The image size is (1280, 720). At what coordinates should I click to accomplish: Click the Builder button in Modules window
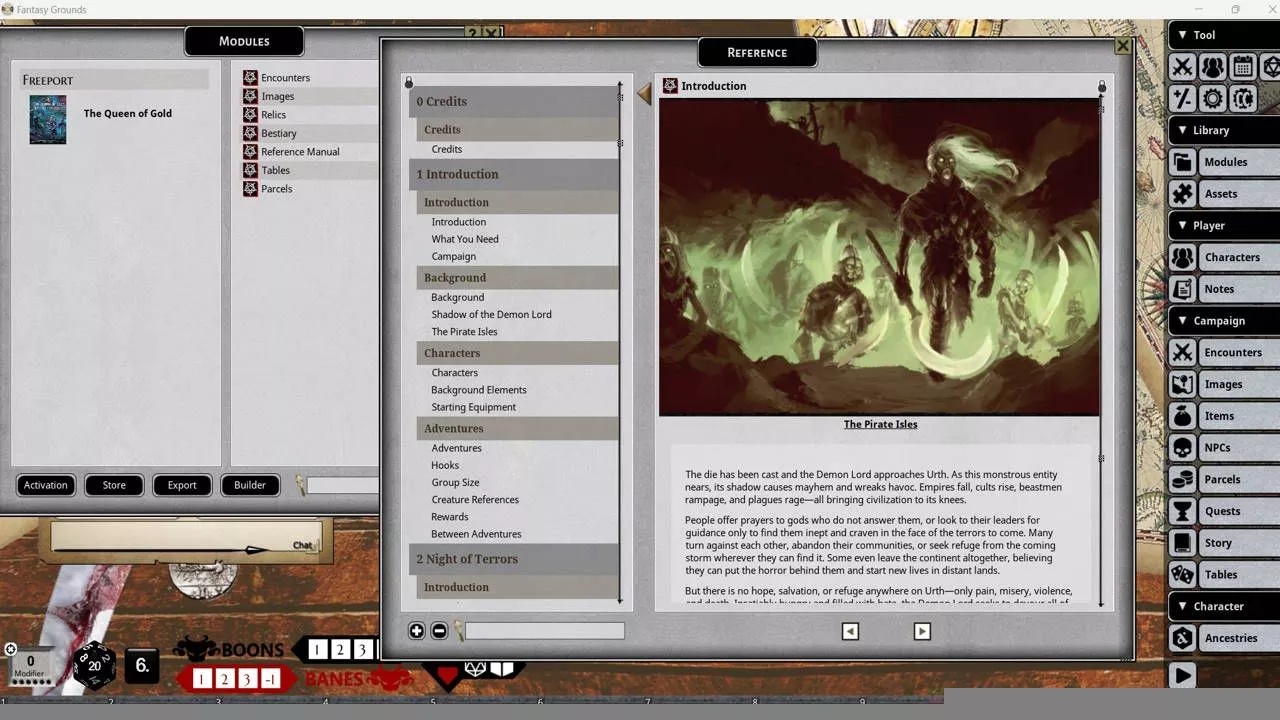pos(250,485)
